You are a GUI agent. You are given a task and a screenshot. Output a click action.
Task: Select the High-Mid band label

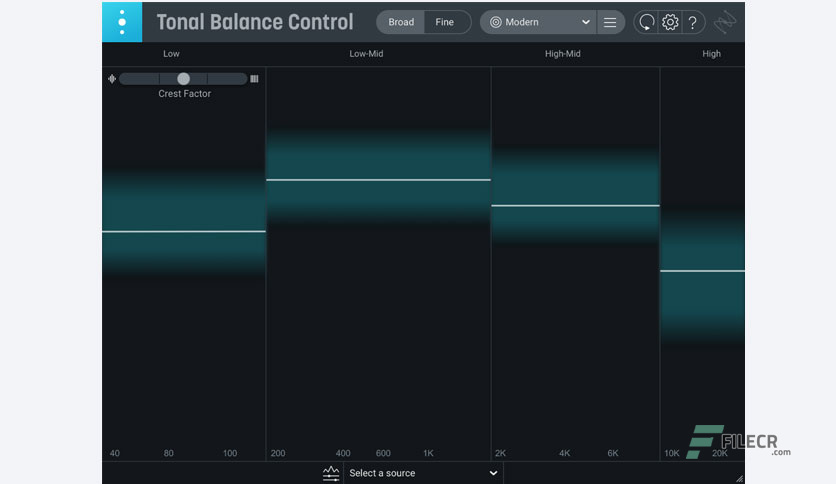tap(562, 54)
